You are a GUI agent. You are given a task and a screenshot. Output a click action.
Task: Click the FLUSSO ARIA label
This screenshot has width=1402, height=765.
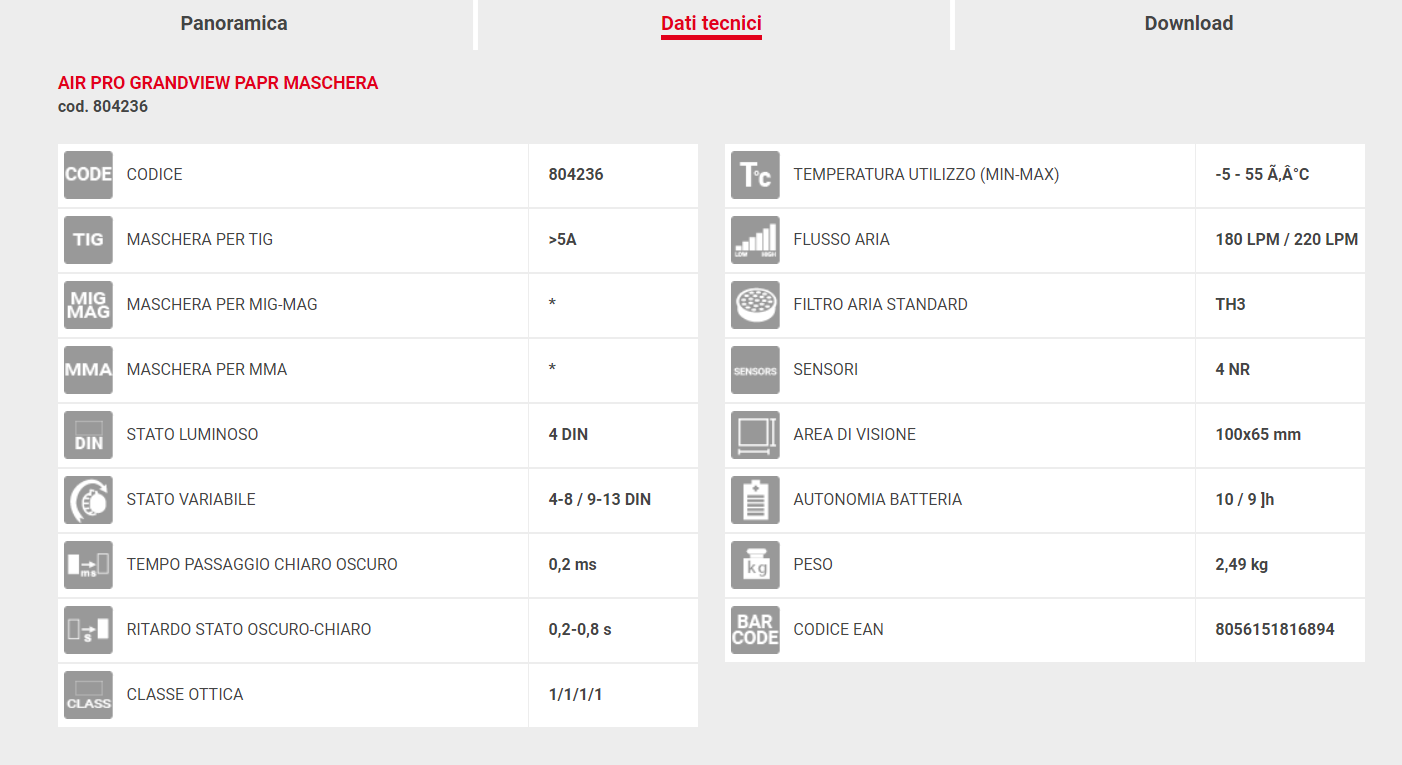tap(842, 240)
